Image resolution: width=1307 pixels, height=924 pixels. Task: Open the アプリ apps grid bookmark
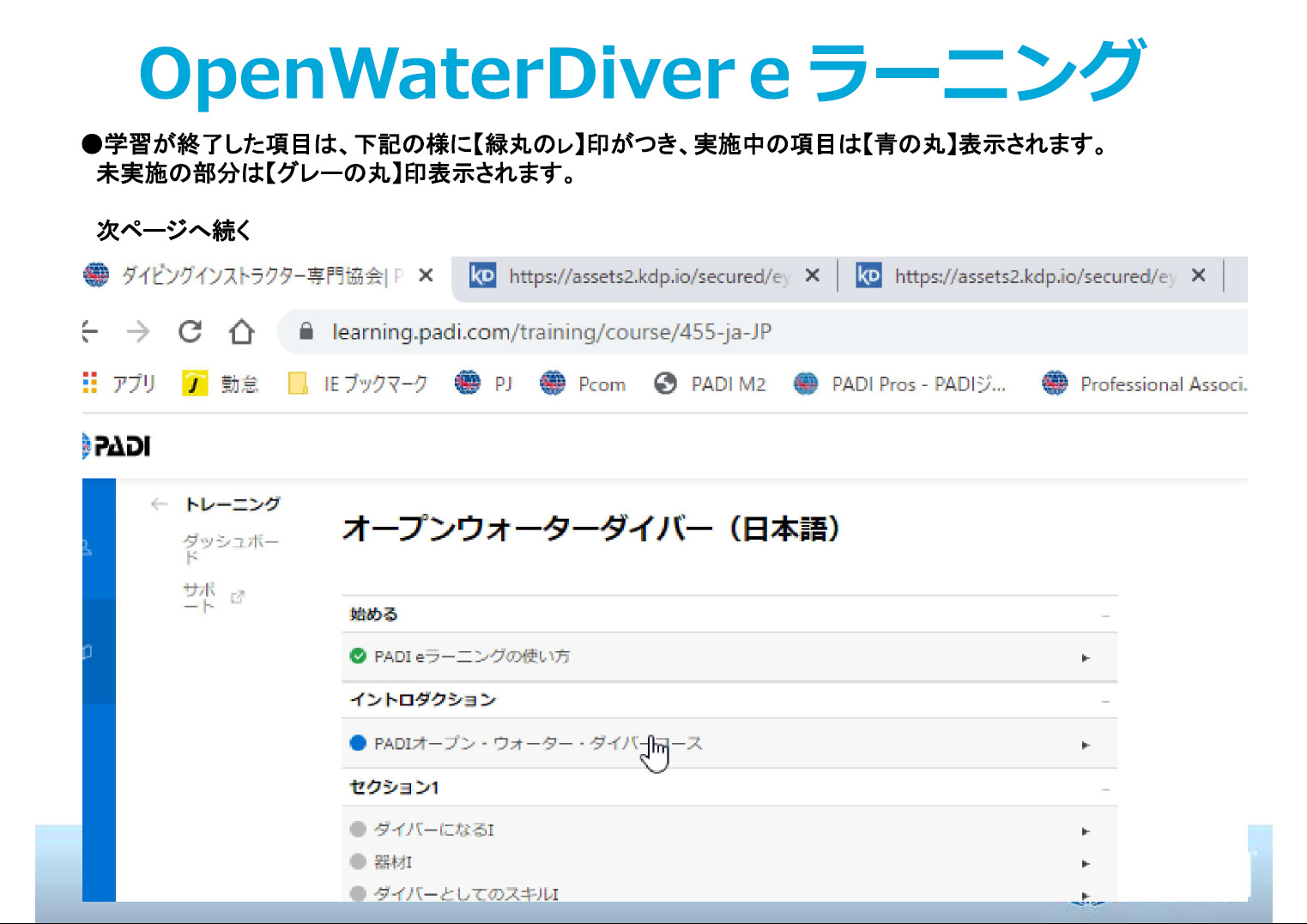click(119, 383)
